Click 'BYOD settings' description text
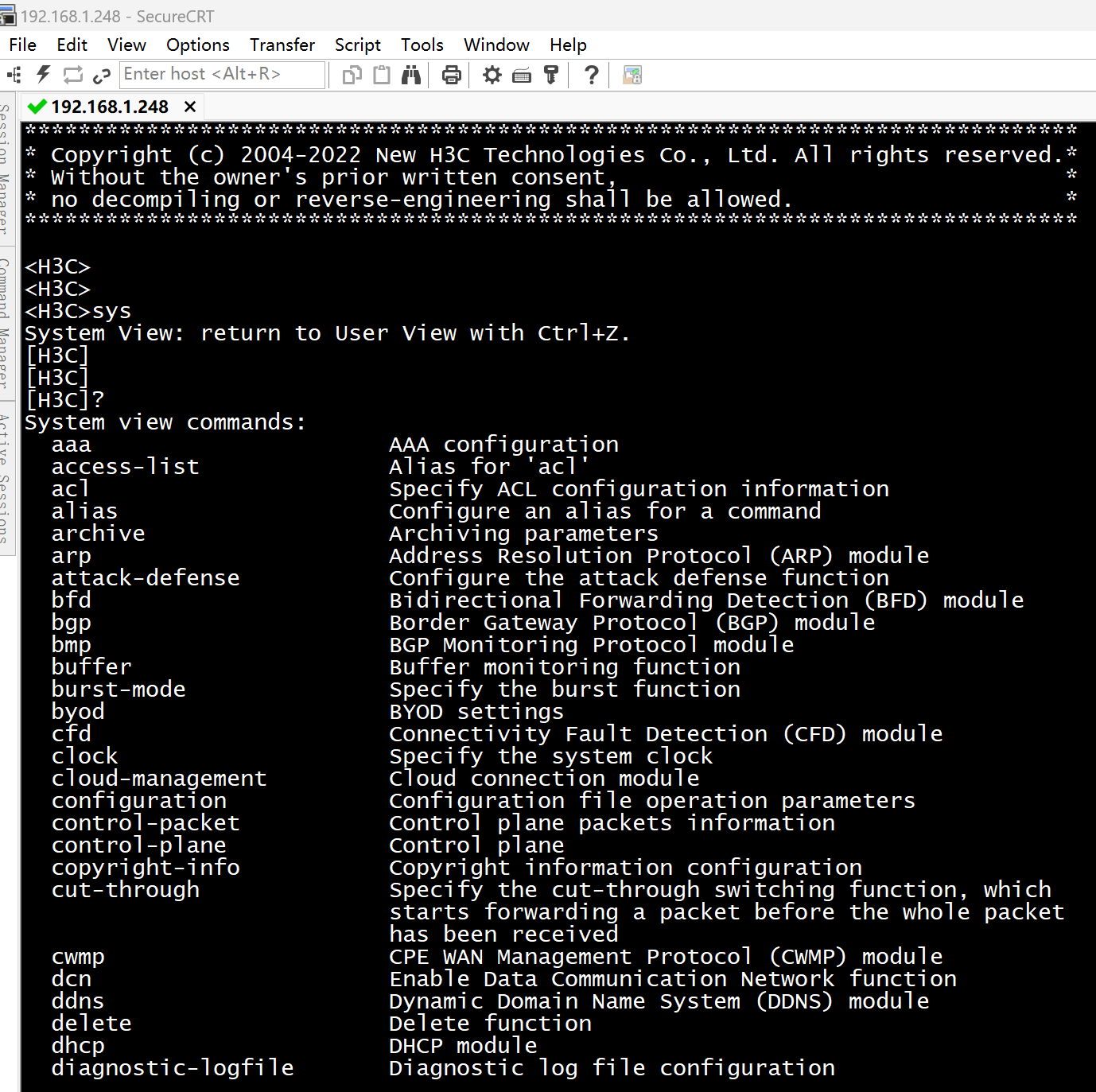The image size is (1096, 1092). (476, 711)
